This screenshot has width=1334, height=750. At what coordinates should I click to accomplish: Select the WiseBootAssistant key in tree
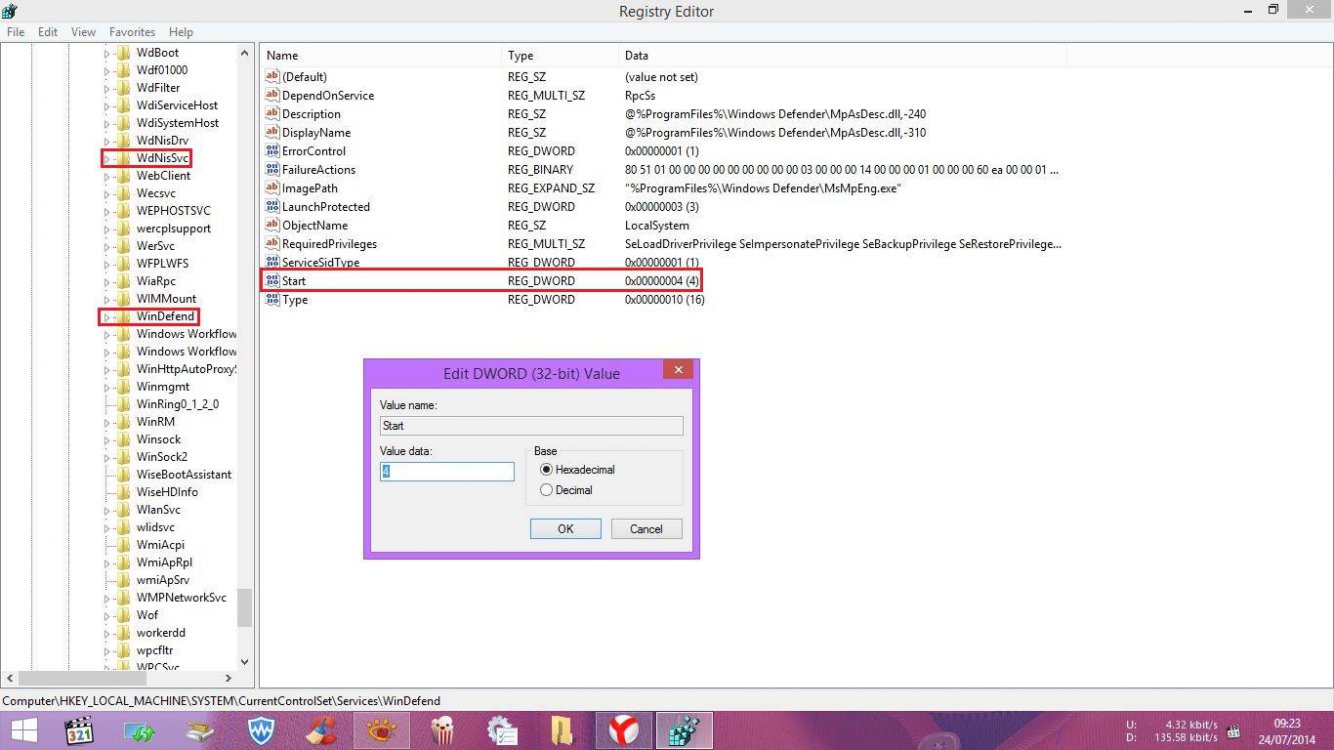point(184,474)
